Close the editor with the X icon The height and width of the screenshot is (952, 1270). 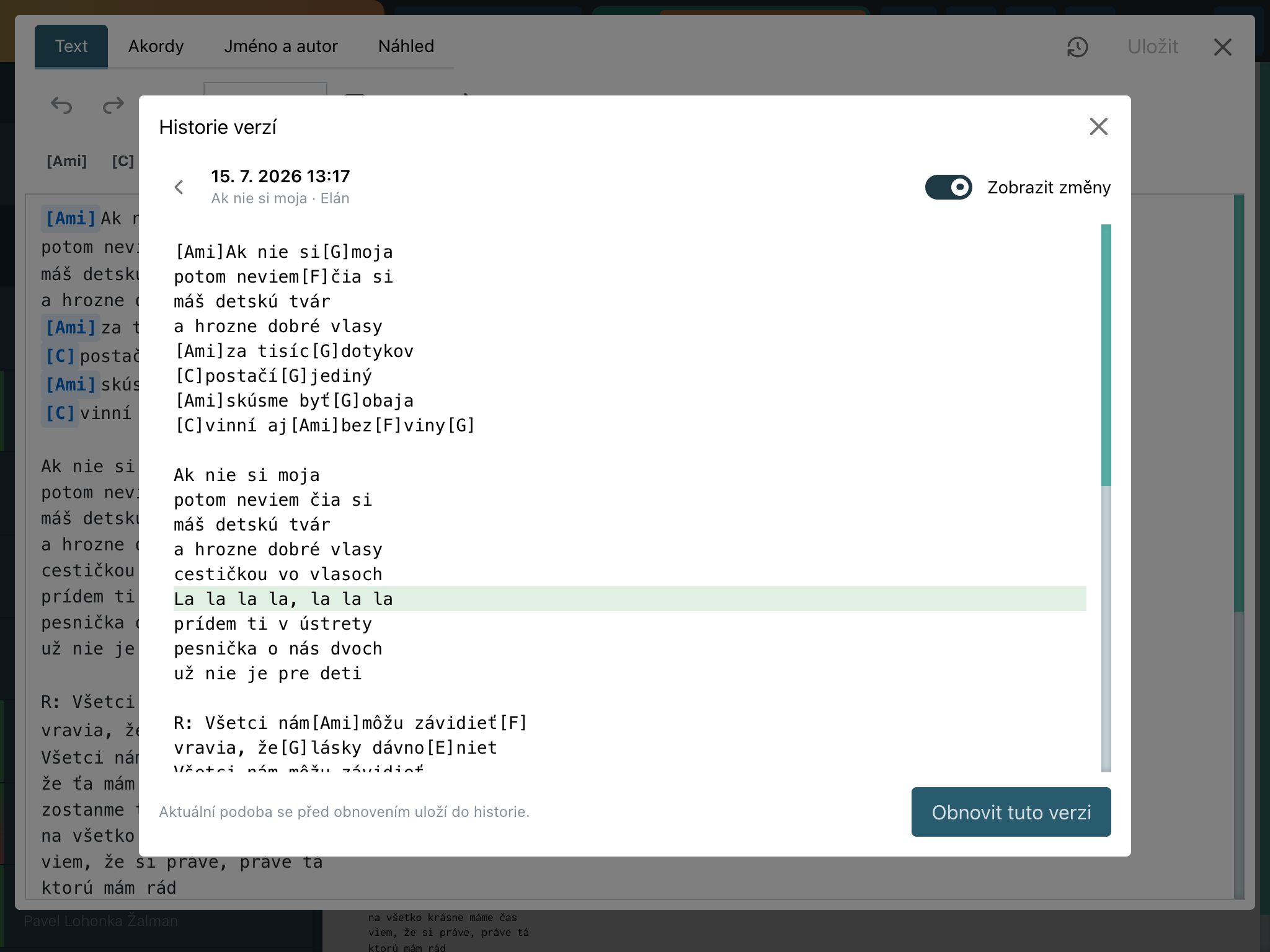pyautogui.click(x=1222, y=47)
